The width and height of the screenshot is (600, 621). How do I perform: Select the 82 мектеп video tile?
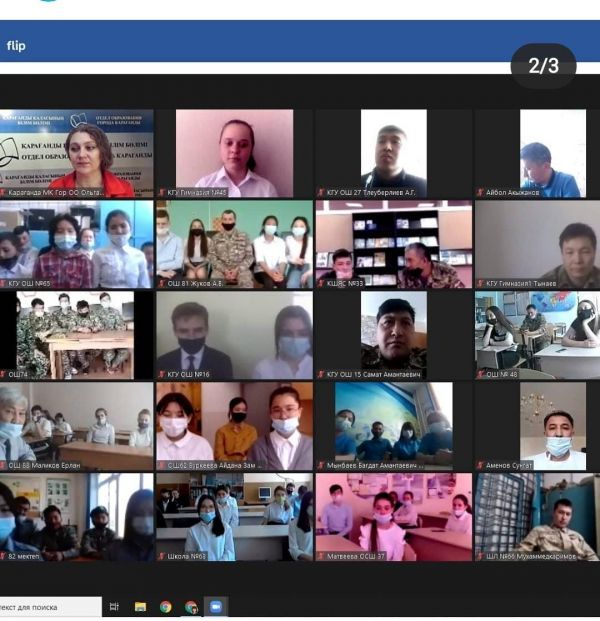76,514
